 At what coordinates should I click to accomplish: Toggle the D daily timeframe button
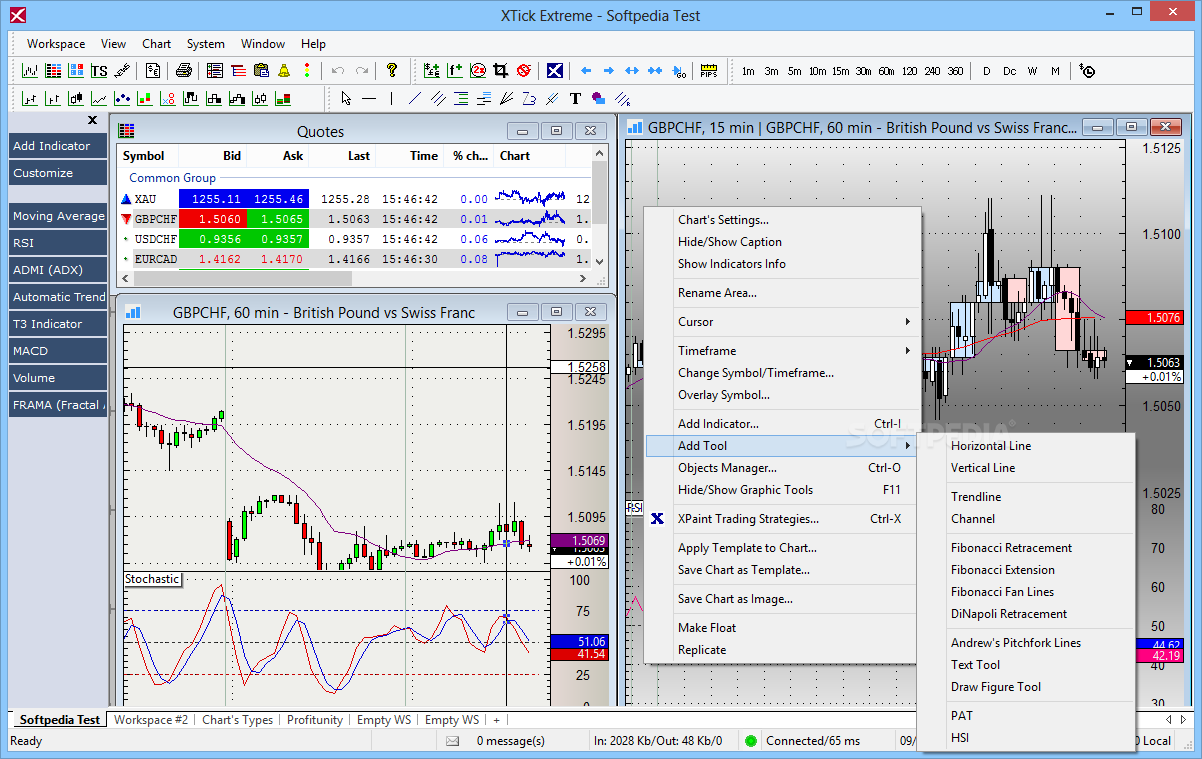click(986, 71)
